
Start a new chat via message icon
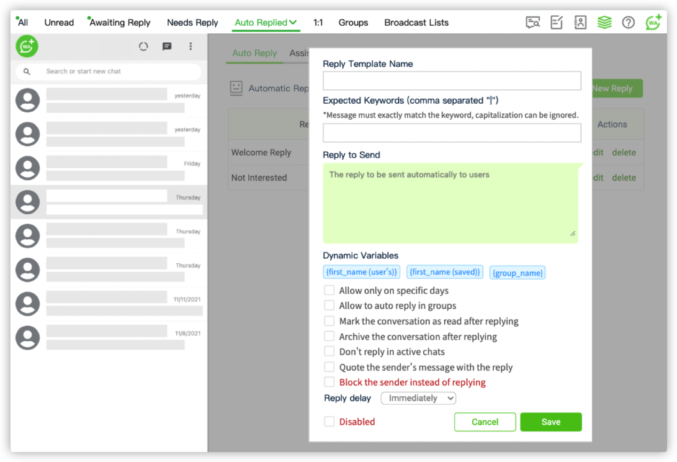coord(167,46)
